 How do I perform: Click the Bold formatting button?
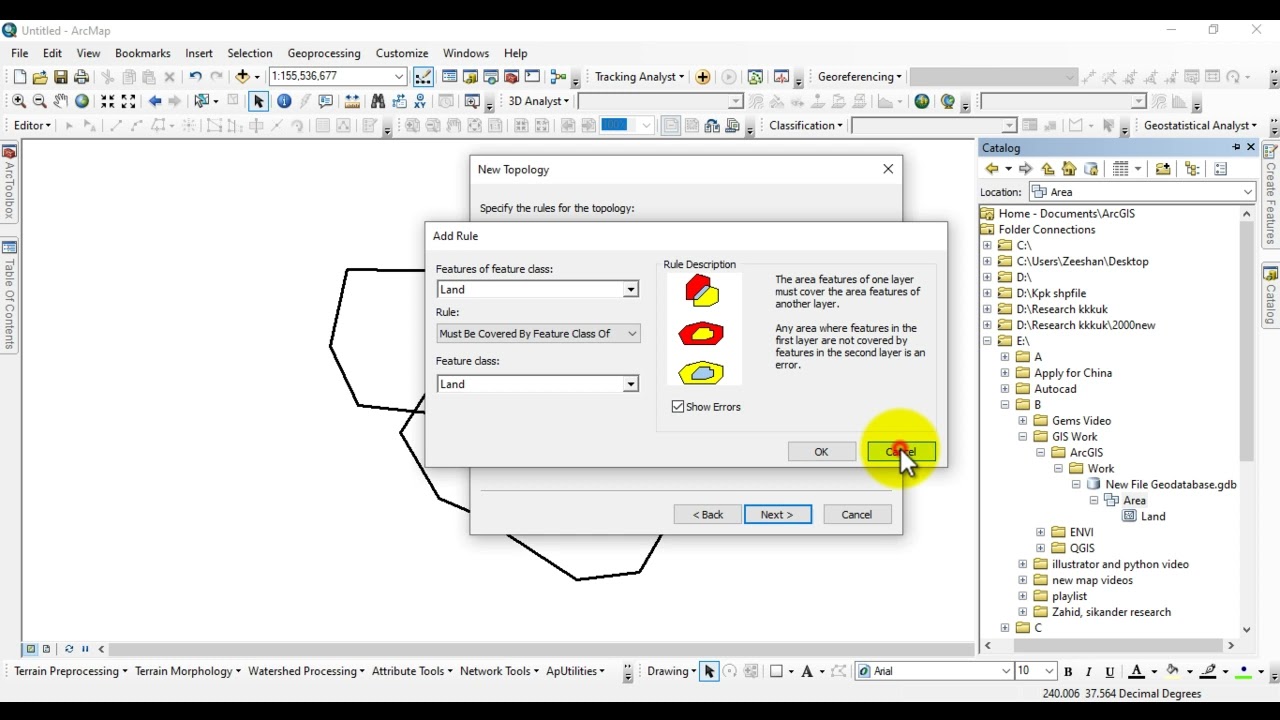pos(1068,672)
